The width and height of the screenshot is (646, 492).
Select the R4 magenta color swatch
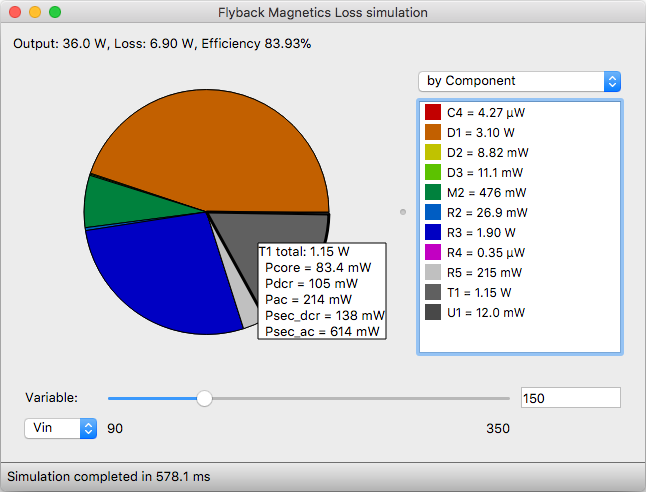point(433,252)
